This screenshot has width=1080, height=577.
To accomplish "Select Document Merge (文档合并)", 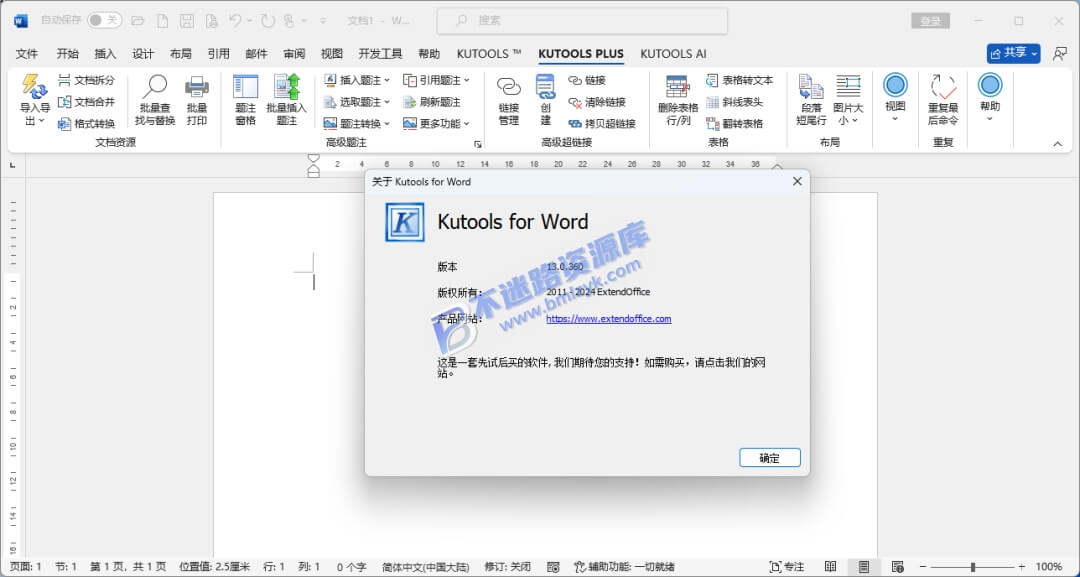I will click(x=86, y=102).
